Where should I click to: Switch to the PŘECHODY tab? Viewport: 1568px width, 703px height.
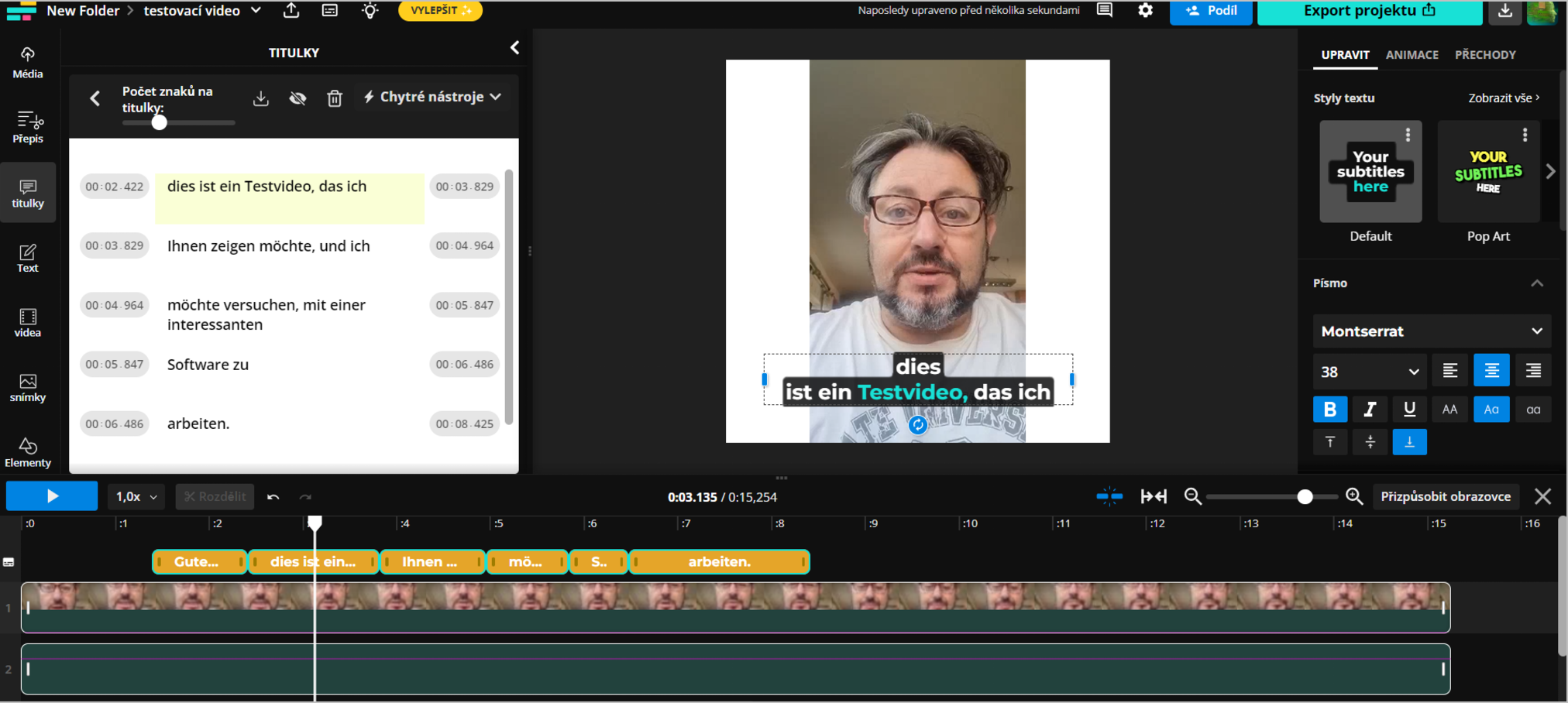click(1484, 55)
